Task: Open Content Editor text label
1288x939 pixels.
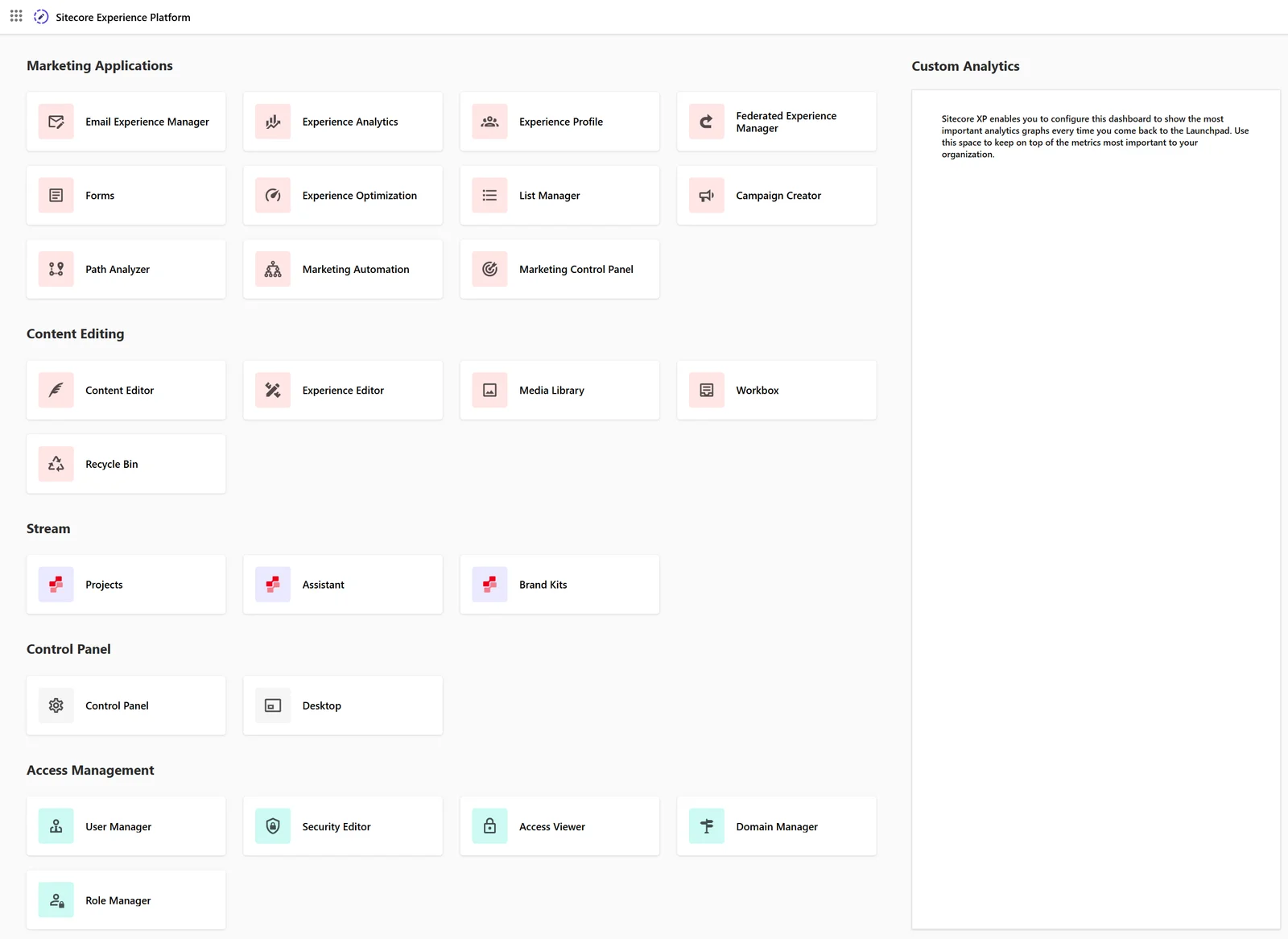Action: point(120,390)
